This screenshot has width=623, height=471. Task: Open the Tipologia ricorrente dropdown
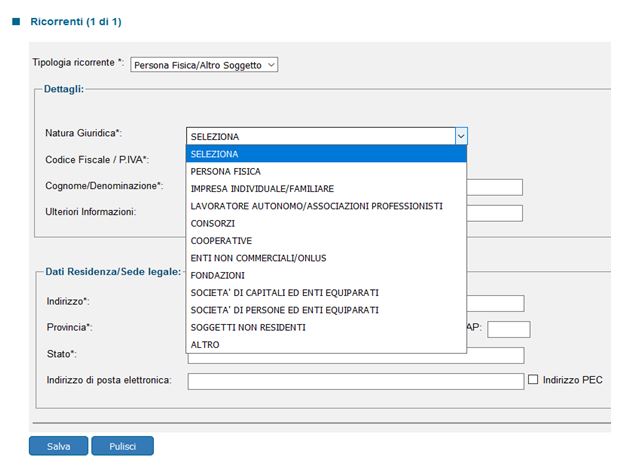click(204, 65)
